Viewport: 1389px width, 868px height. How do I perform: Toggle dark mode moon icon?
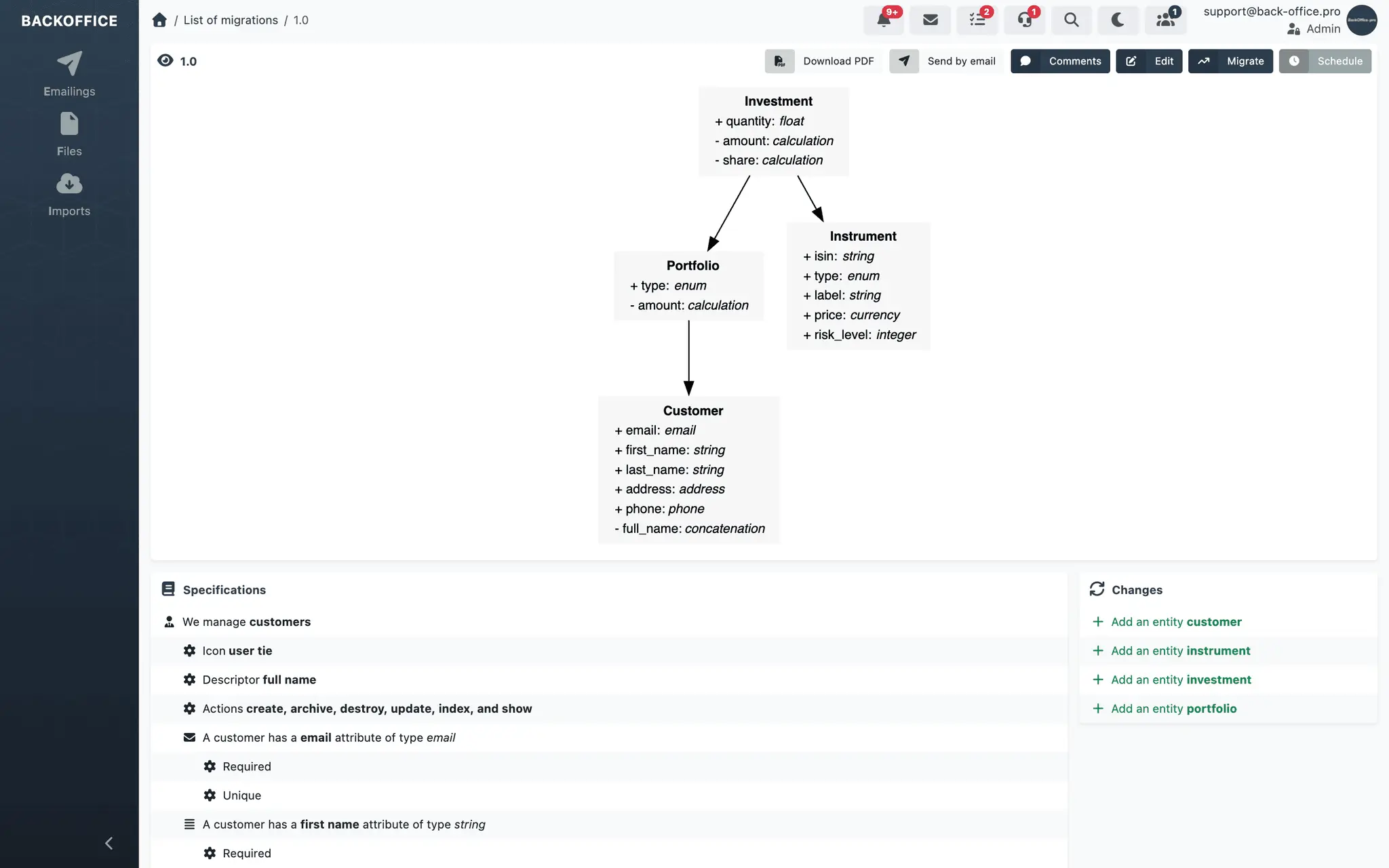(x=1118, y=20)
